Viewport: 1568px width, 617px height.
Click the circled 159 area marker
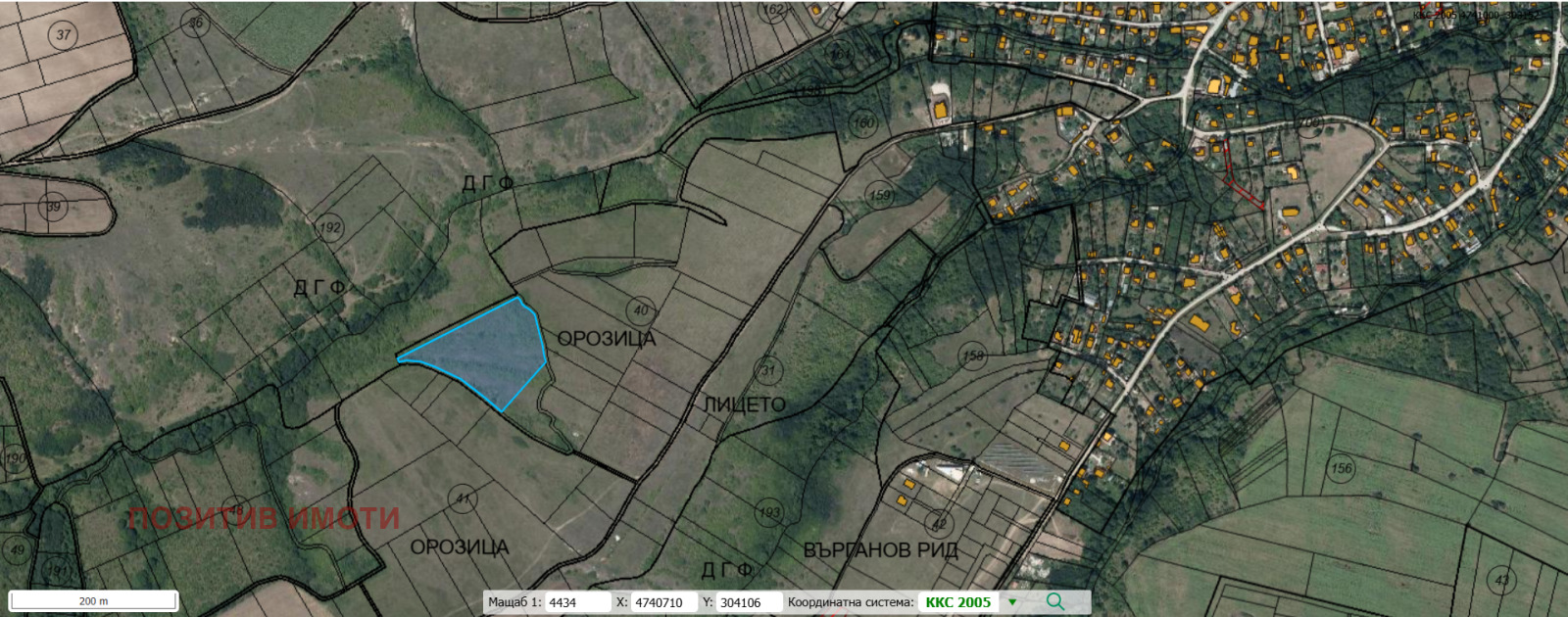[880, 196]
